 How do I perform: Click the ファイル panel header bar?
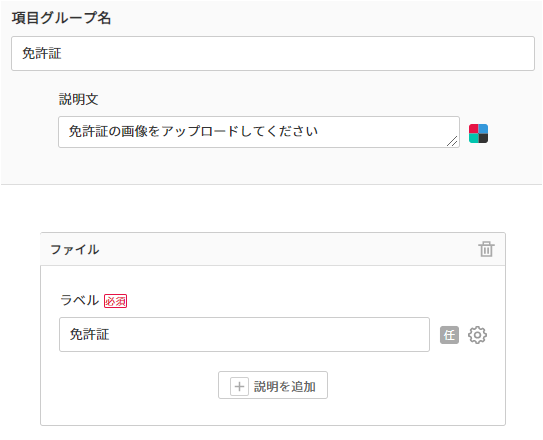pyautogui.click(x=273, y=249)
